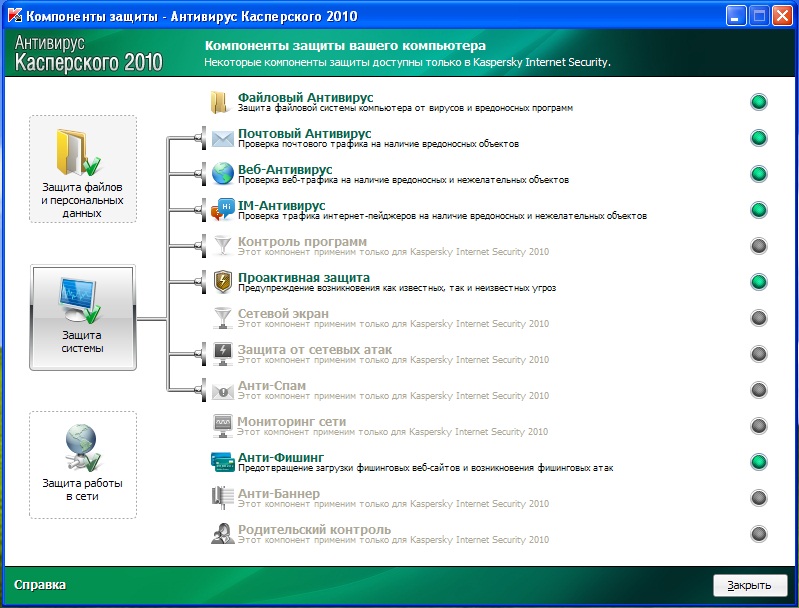
Task: Toggle Веб-Антивирус green status indicator
Action: pos(759,174)
